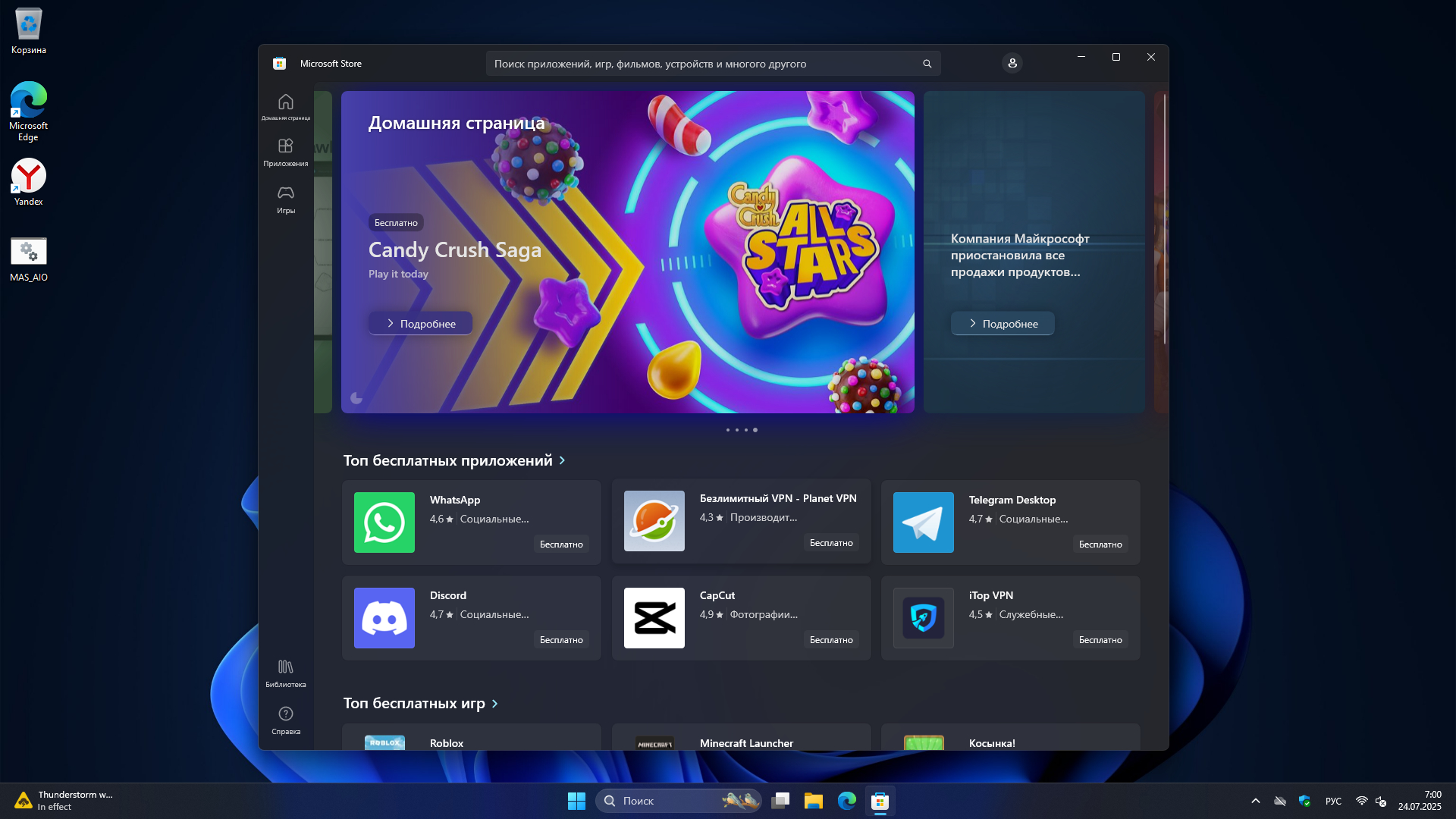Open the WhatsApp app icon
Image resolution: width=1456 pixels, height=819 pixels.
384,522
